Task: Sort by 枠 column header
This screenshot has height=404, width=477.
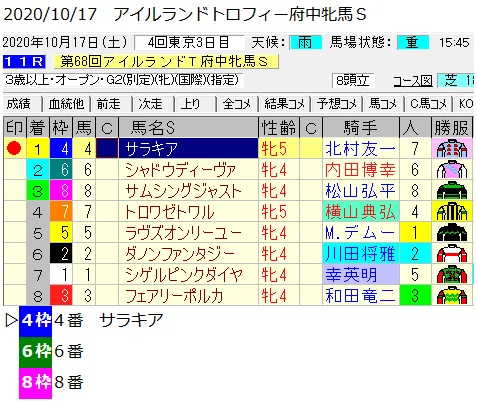Action: pos(61,127)
